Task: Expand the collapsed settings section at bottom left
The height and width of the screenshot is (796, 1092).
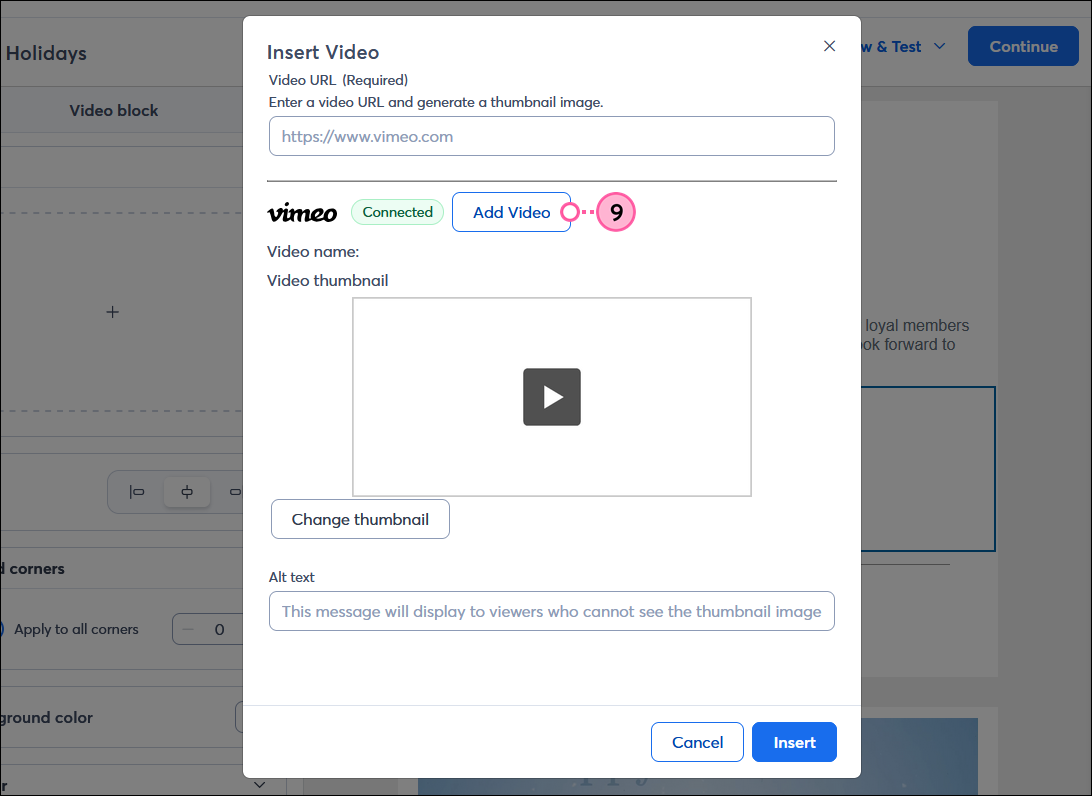Action: pos(259,784)
